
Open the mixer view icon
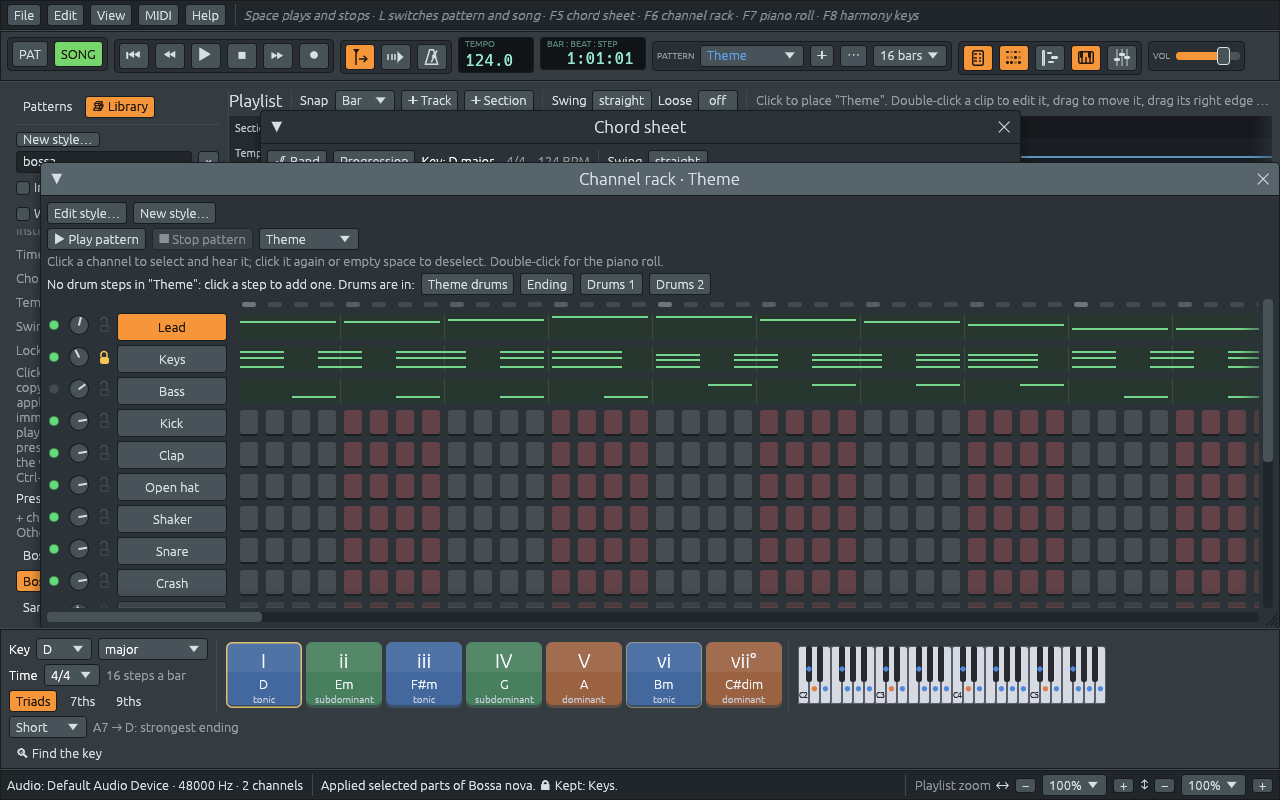[1121, 57]
